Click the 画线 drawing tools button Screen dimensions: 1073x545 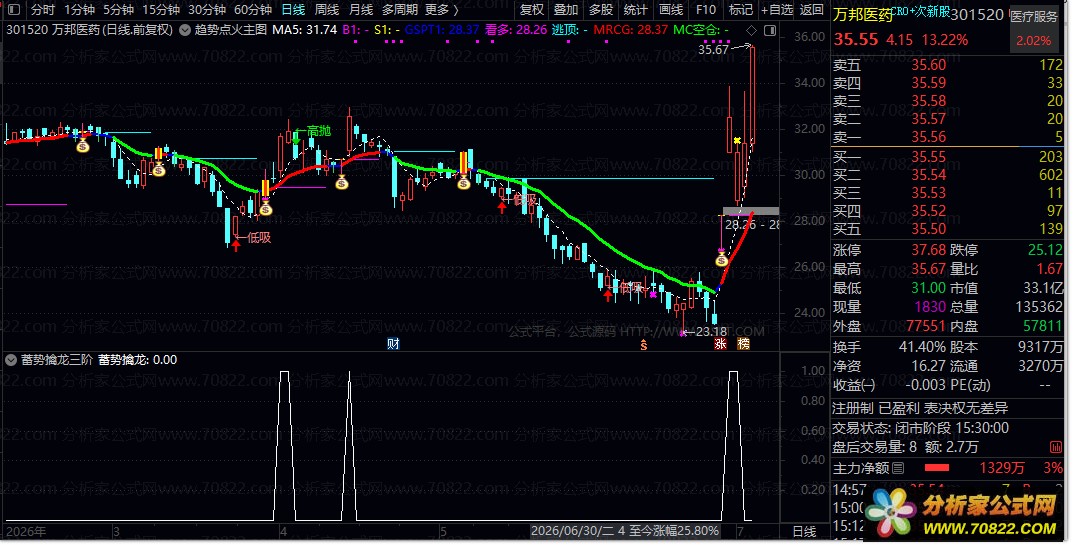click(671, 10)
